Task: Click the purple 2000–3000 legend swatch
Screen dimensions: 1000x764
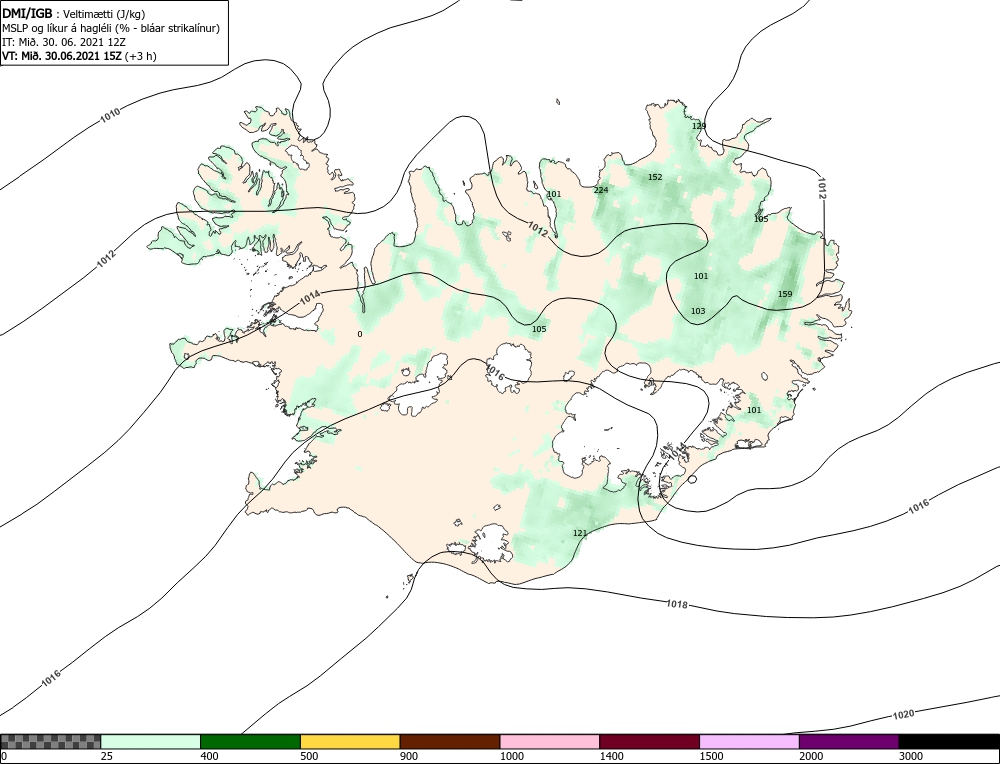Action: [x=849, y=741]
